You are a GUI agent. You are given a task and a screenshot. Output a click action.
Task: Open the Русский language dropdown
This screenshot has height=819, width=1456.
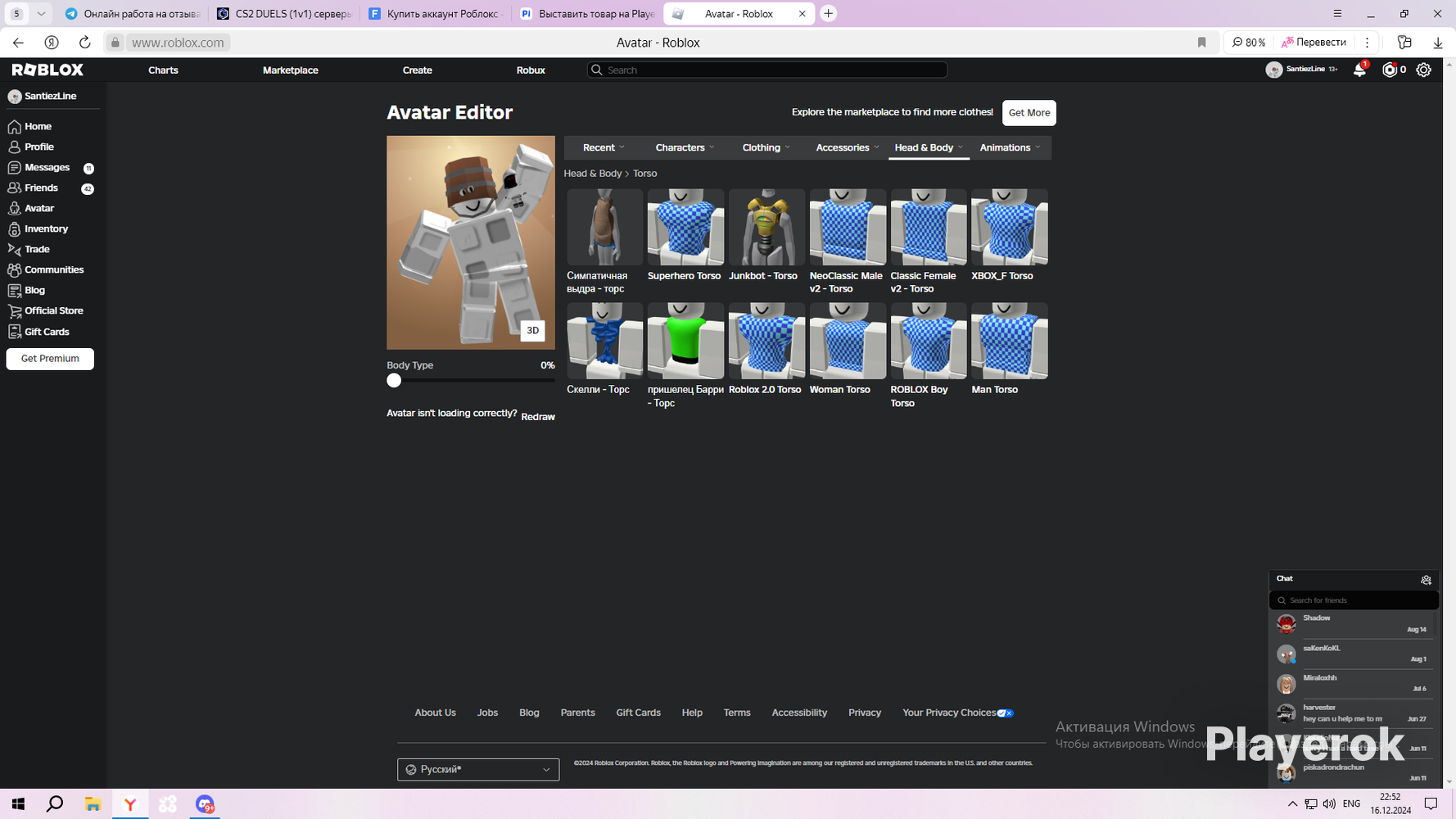pyautogui.click(x=478, y=769)
